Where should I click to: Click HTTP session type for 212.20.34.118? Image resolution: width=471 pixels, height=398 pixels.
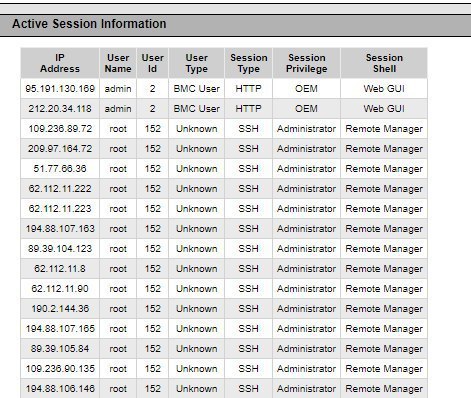click(249, 109)
